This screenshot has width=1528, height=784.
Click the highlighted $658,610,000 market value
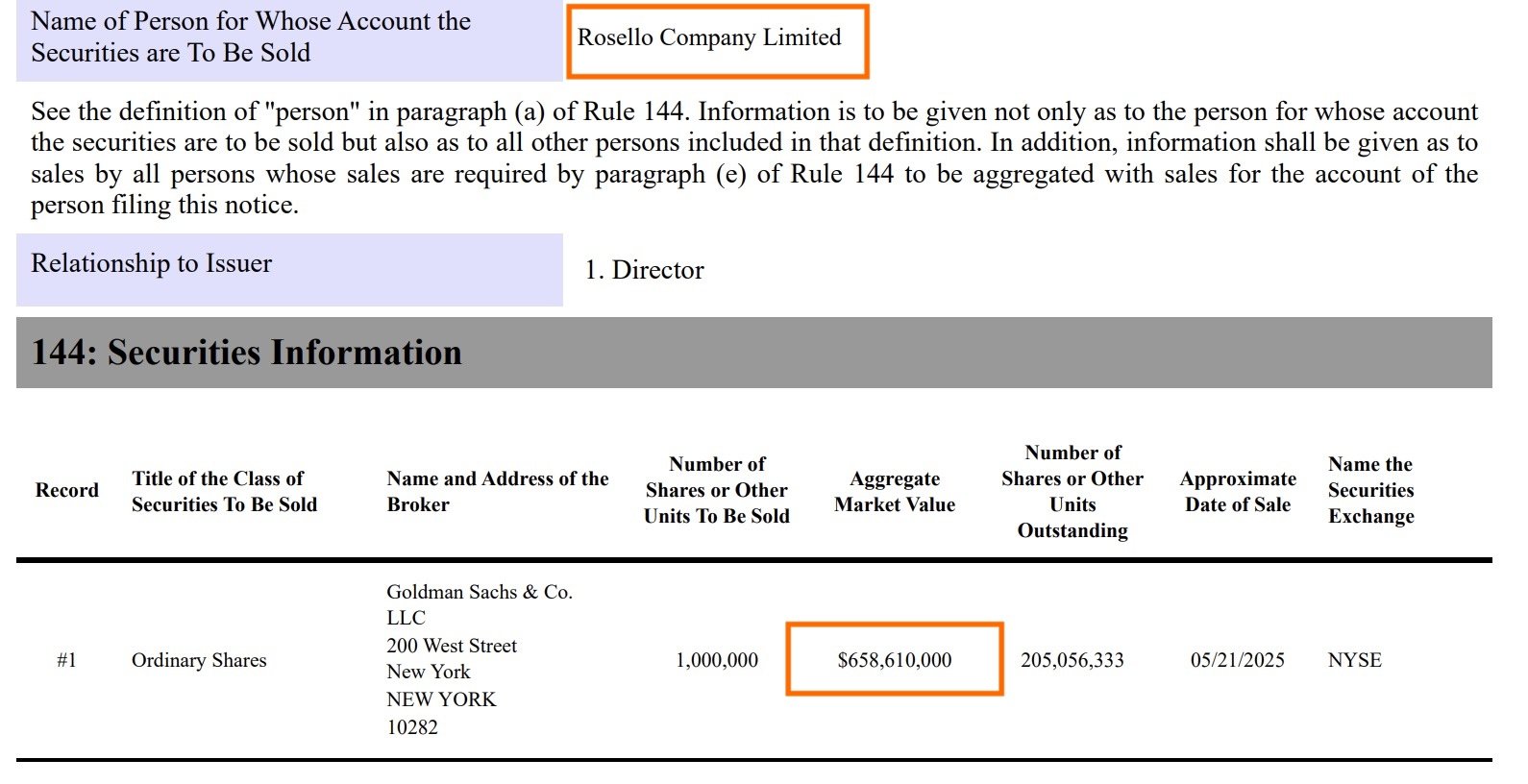coord(895,660)
